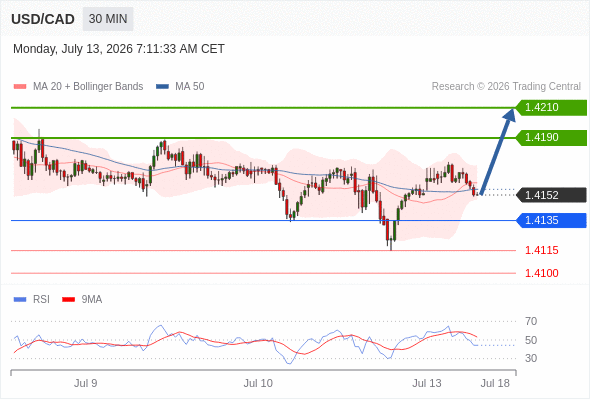Click the 'MA 20 + Bollinger Bands' legend label
The width and height of the screenshot is (590, 400).
click(x=88, y=87)
